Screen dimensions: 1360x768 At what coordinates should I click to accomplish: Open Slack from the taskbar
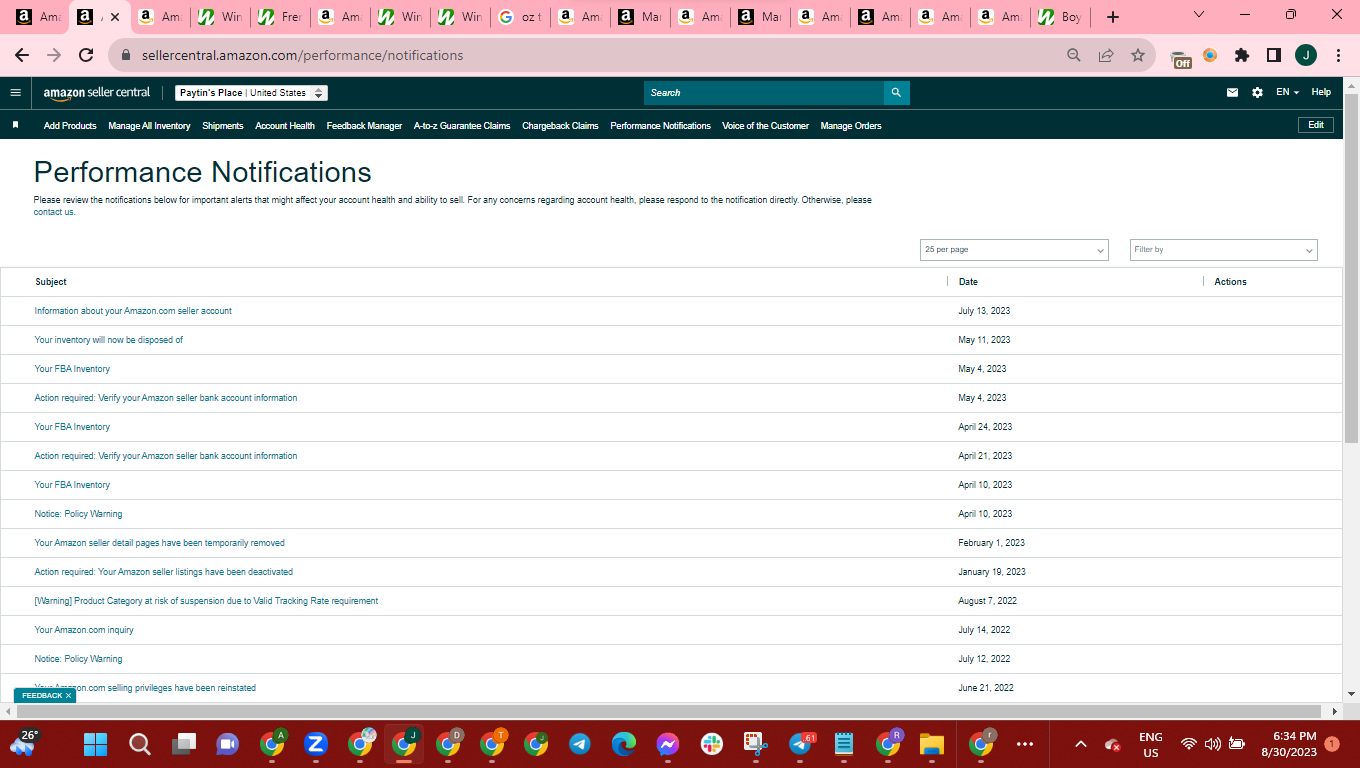click(712, 744)
